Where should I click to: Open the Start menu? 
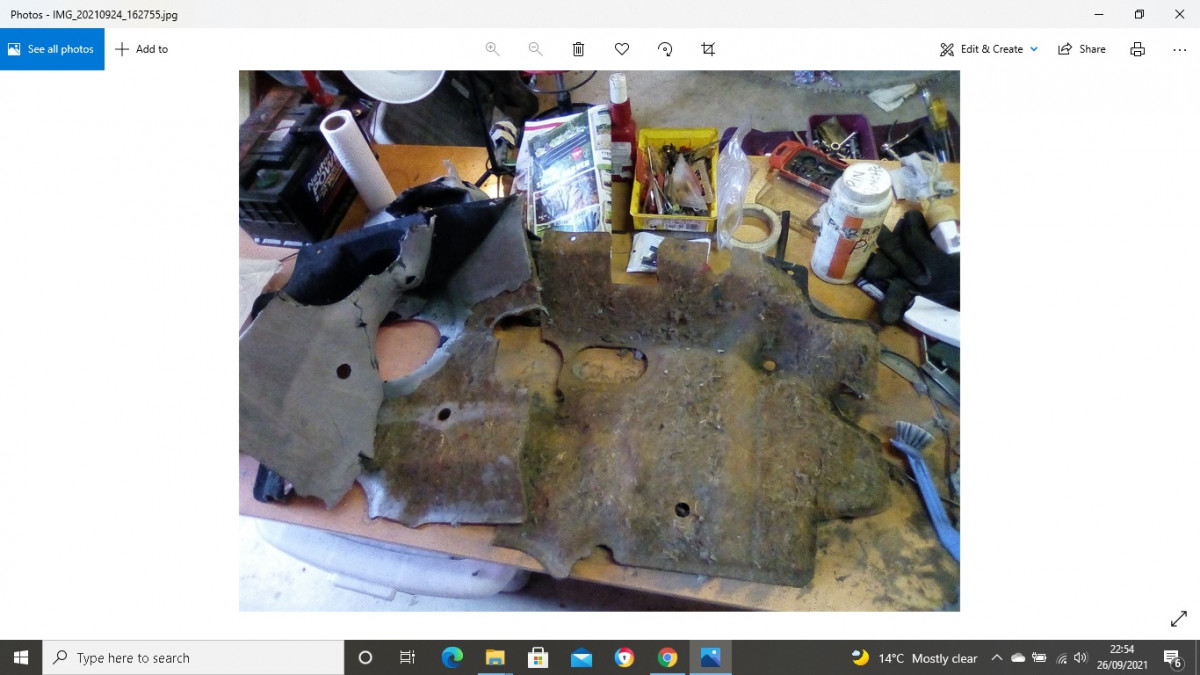coord(19,657)
